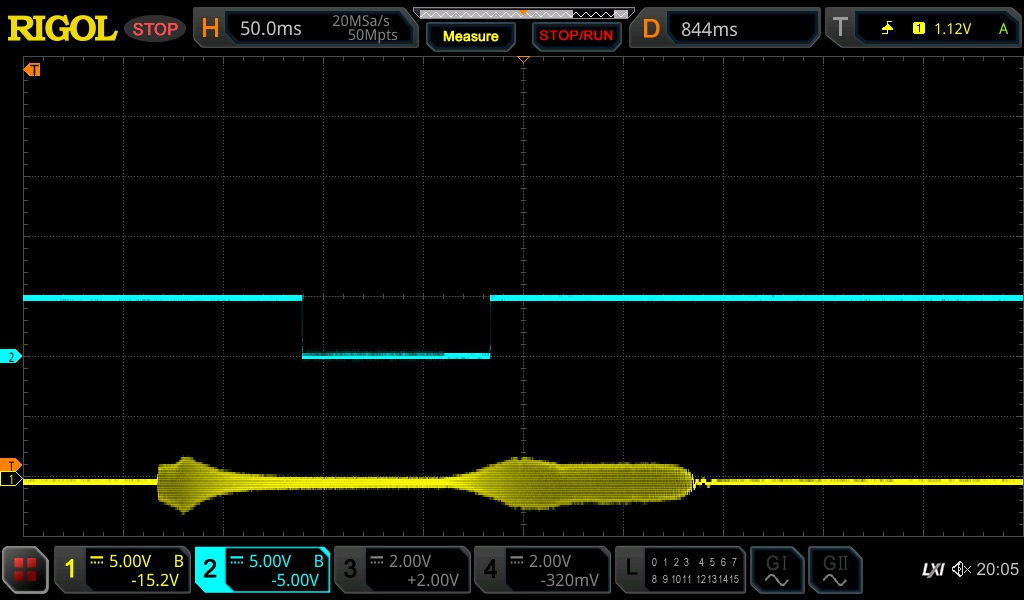
Task: Select channel 1 offset -15.2V
Action: [x=155, y=580]
